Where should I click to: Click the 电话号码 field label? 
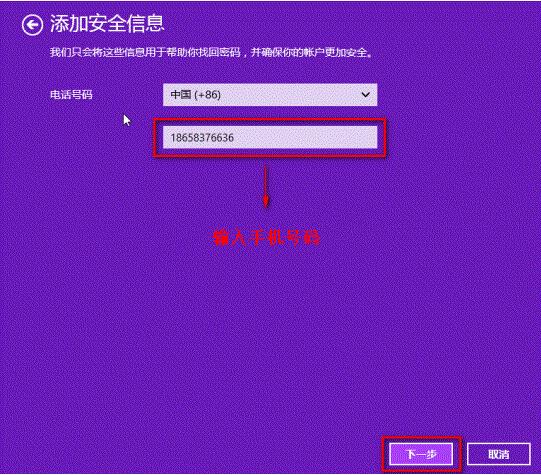(71, 95)
